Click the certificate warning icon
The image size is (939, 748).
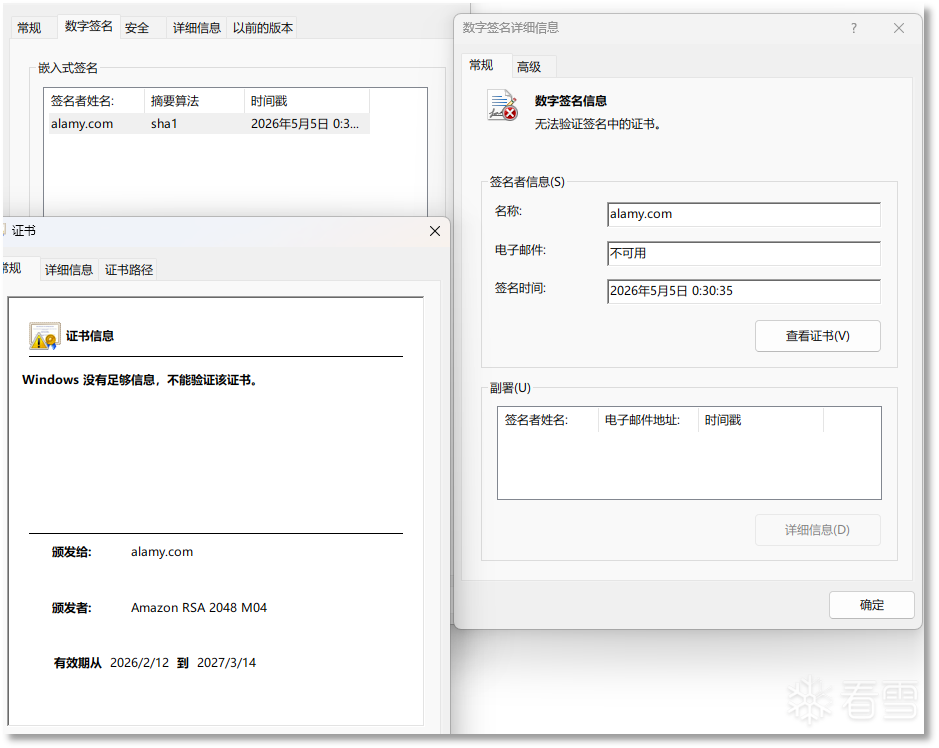44,336
